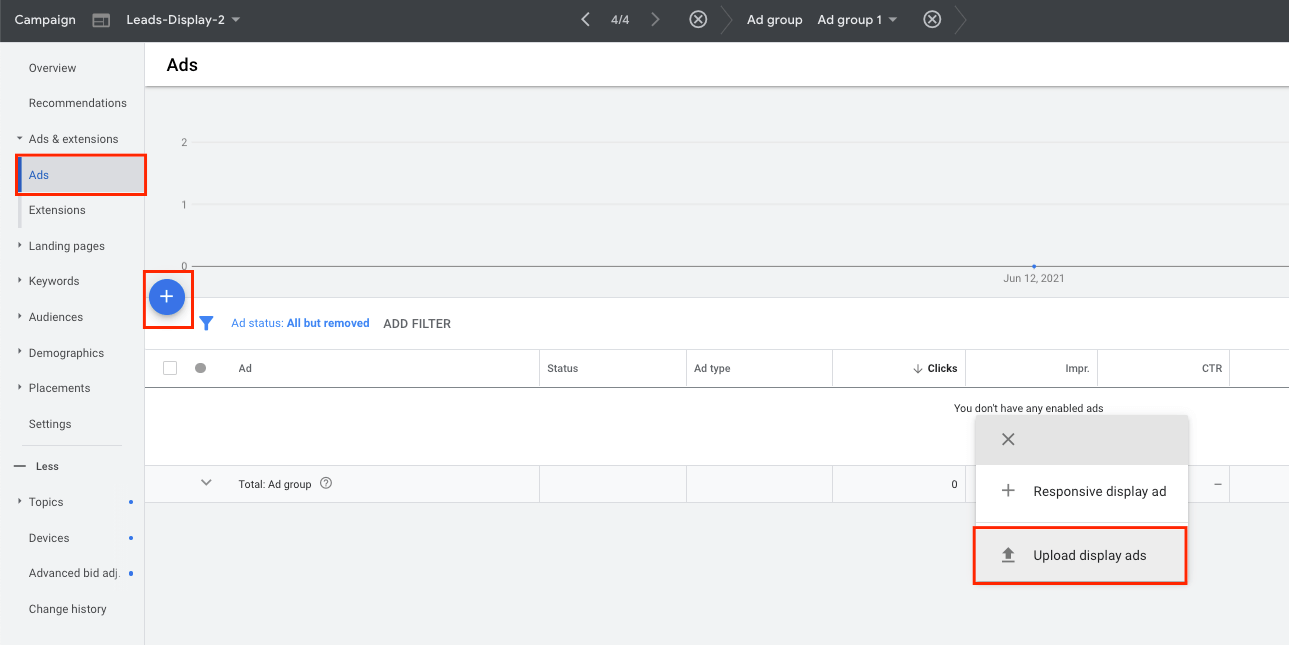View help on the Total: Ad group question mark

coord(325,483)
